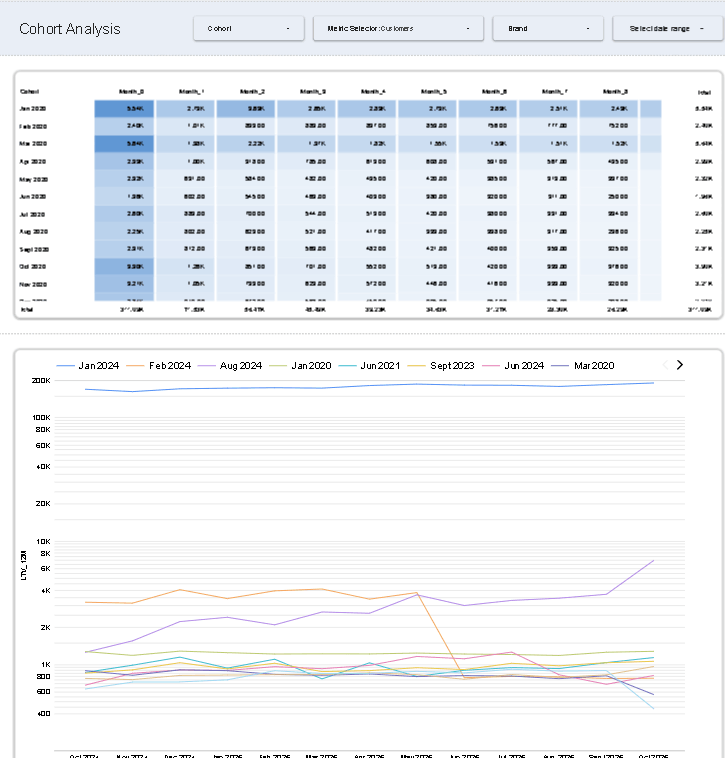725x758 pixels.
Task: Select the Mar 2020 legend entry
Action: [x=583, y=366]
